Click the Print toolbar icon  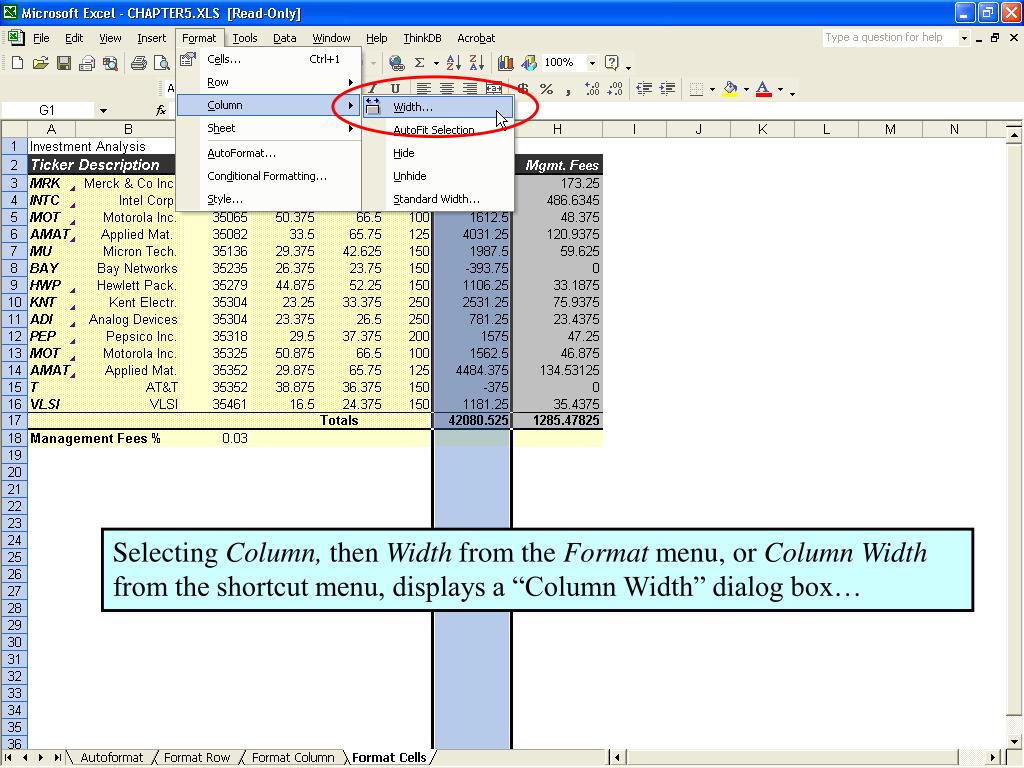coord(138,63)
